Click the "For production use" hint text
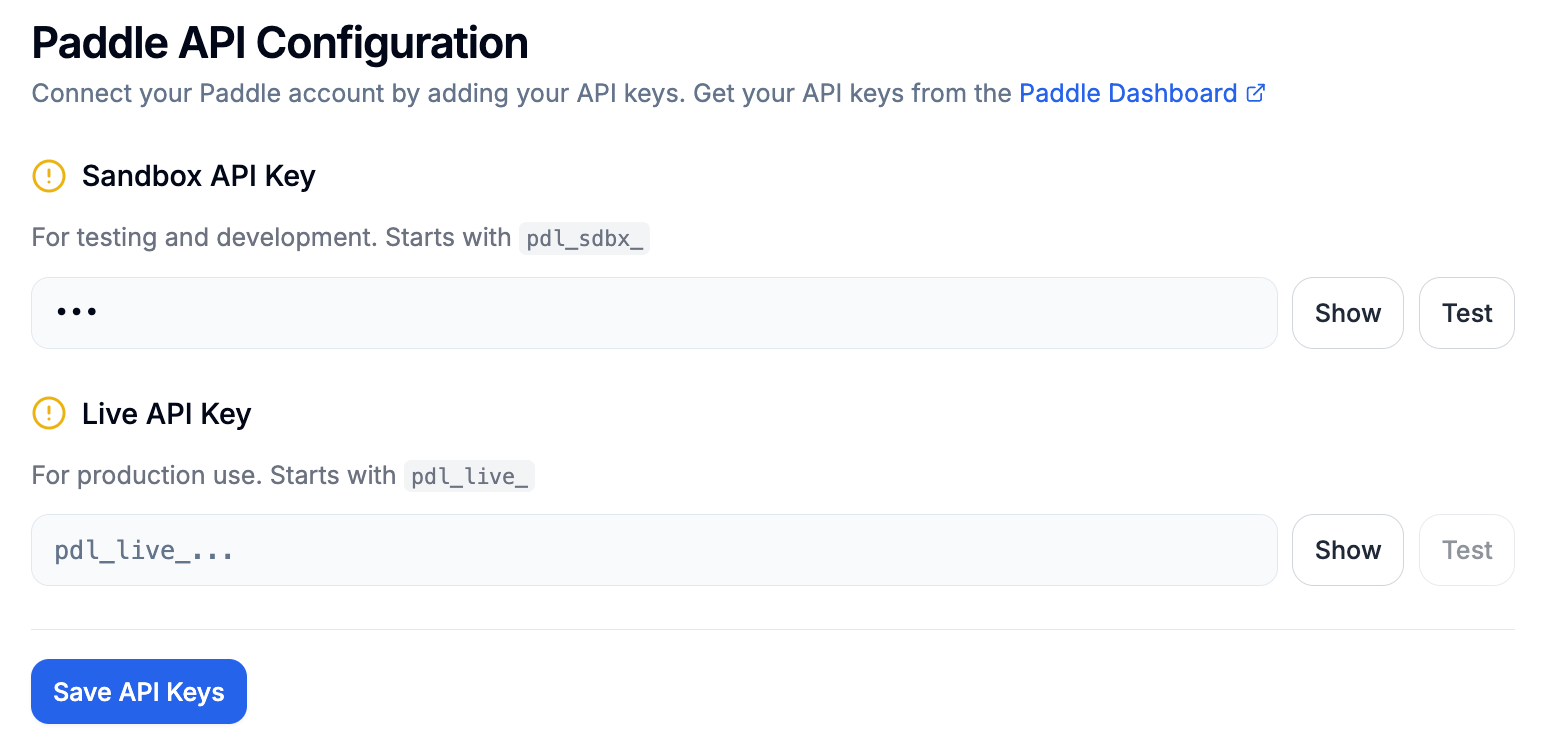The width and height of the screenshot is (1546, 750). 213,476
